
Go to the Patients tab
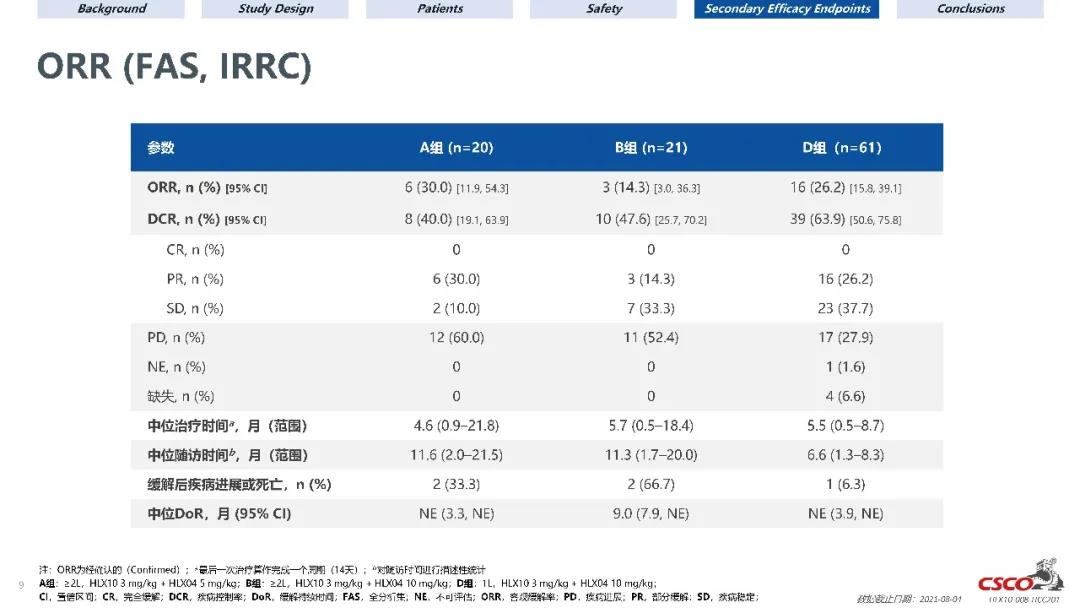click(x=440, y=9)
